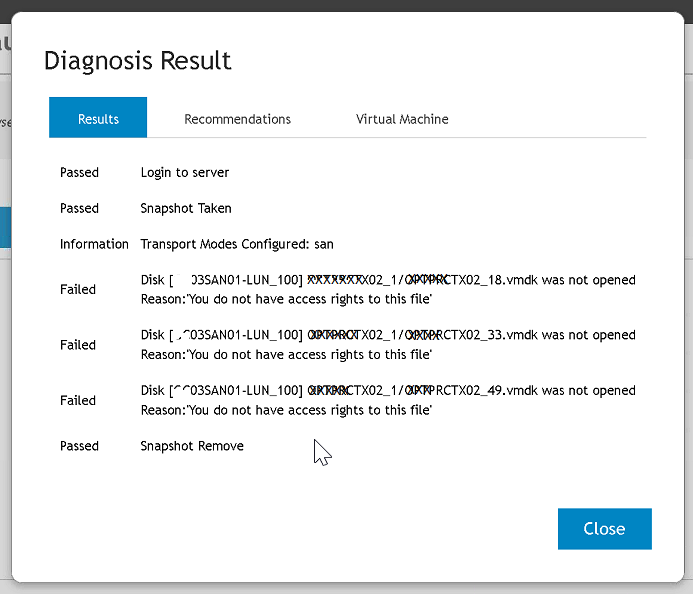Select the Transport Modes Configured: san text
The height and width of the screenshot is (594, 693).
pyautogui.click(x=237, y=244)
